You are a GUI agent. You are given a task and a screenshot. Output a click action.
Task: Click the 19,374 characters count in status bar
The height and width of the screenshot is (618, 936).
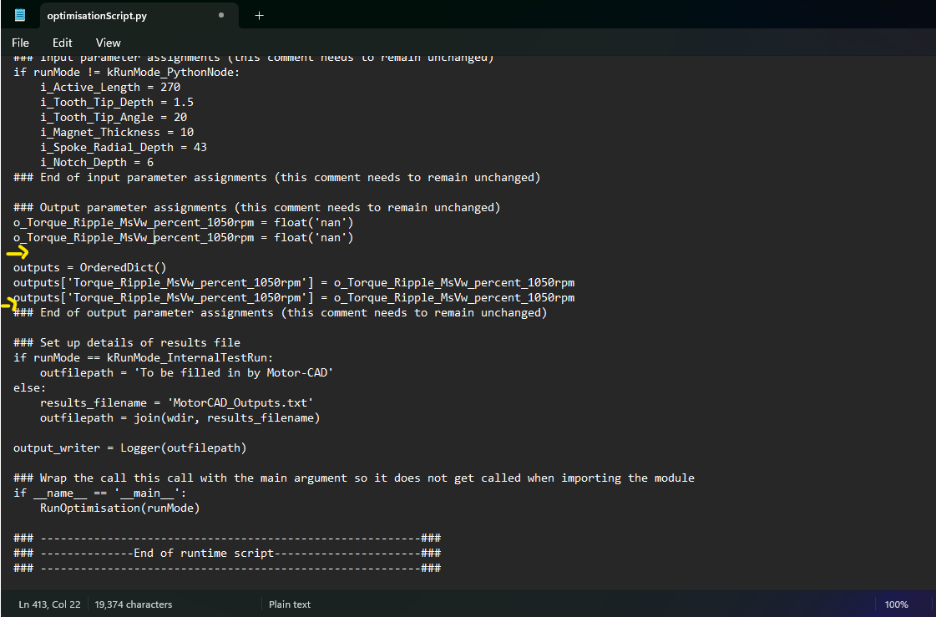(x=133, y=604)
